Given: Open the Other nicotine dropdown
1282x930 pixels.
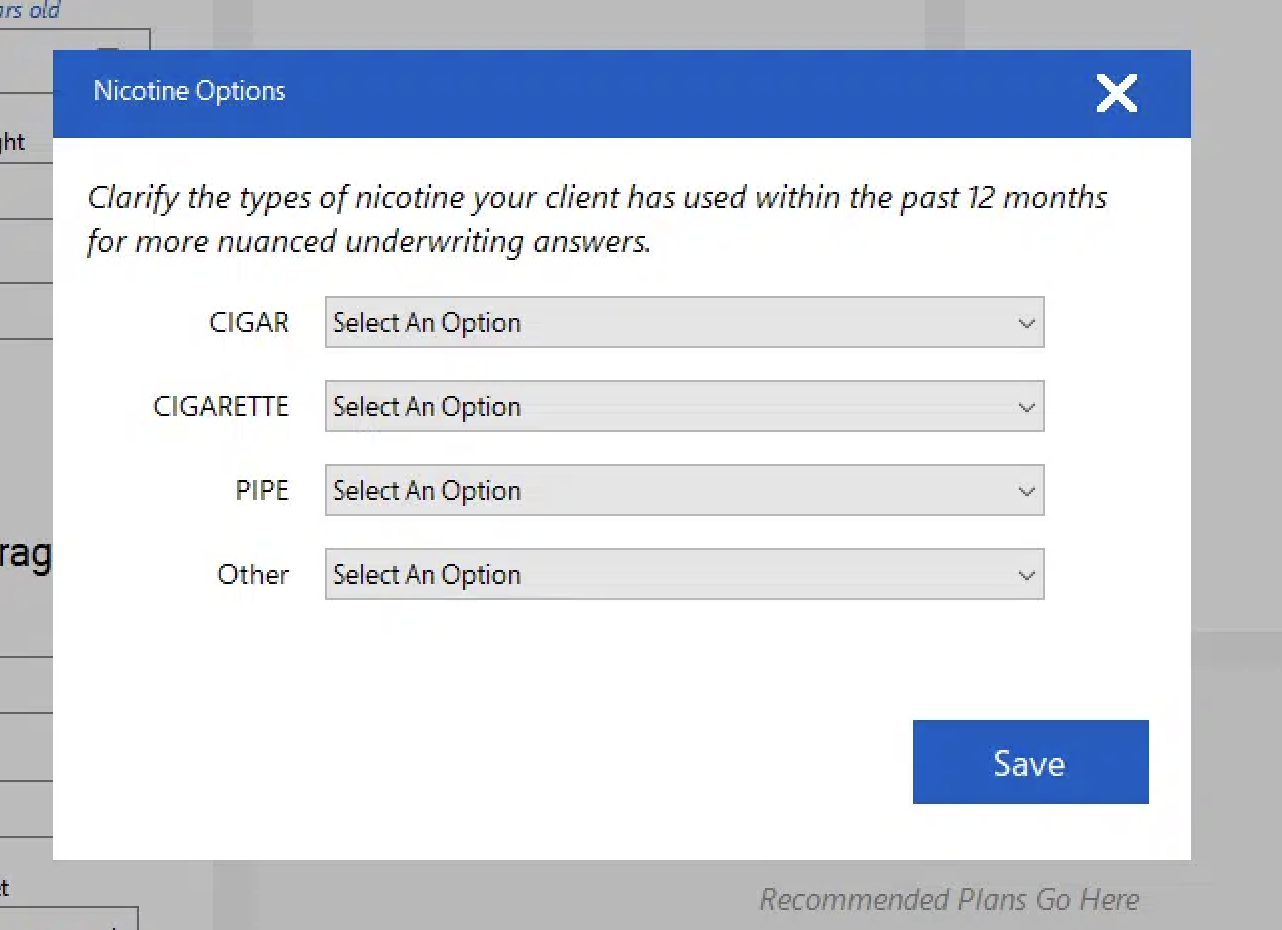Looking at the screenshot, I should tap(684, 574).
